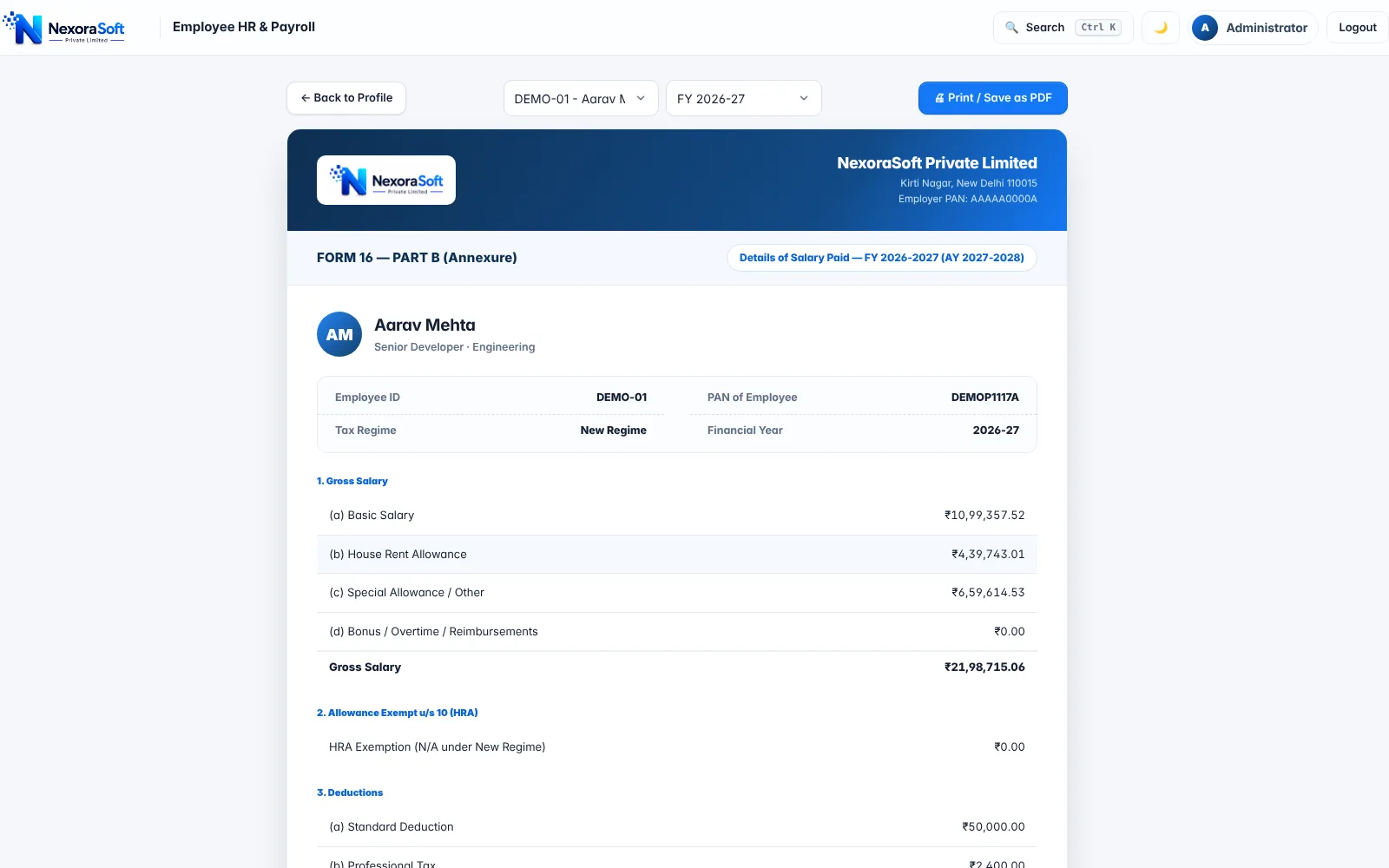Image resolution: width=1389 pixels, height=868 pixels.
Task: Click the PAN value DEMOP1117A
Action: [985, 398]
